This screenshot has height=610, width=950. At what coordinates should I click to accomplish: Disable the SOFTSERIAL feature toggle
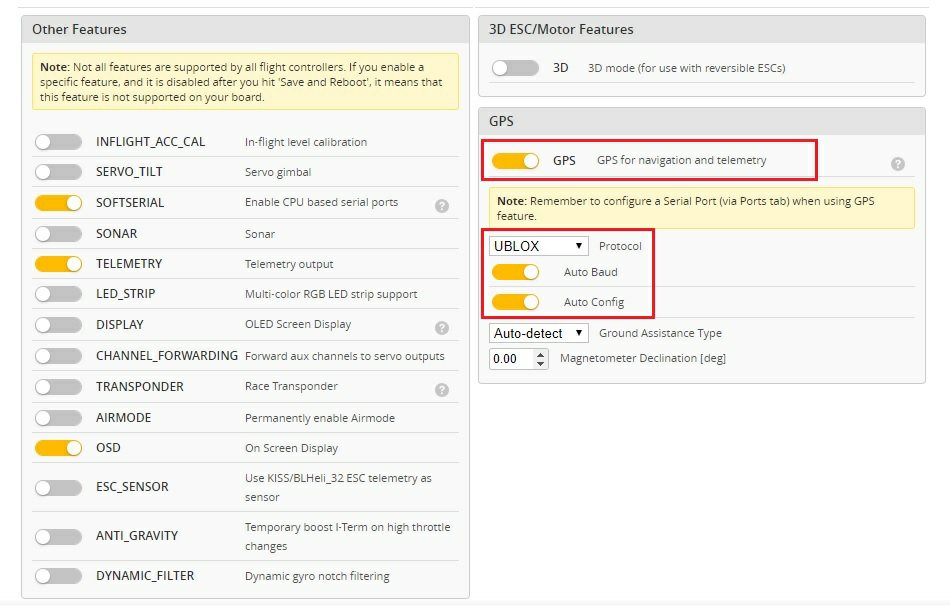pos(58,203)
